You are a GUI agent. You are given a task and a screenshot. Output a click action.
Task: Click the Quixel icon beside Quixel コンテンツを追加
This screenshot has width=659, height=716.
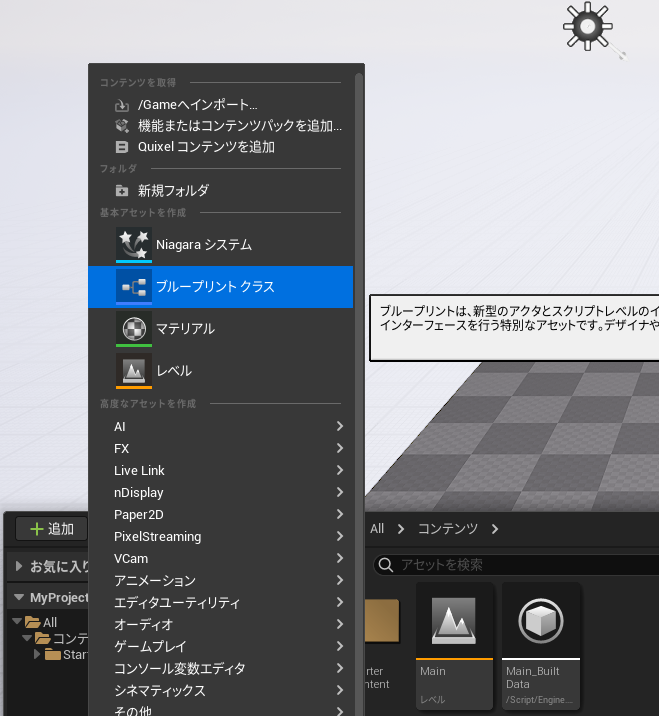(x=121, y=147)
